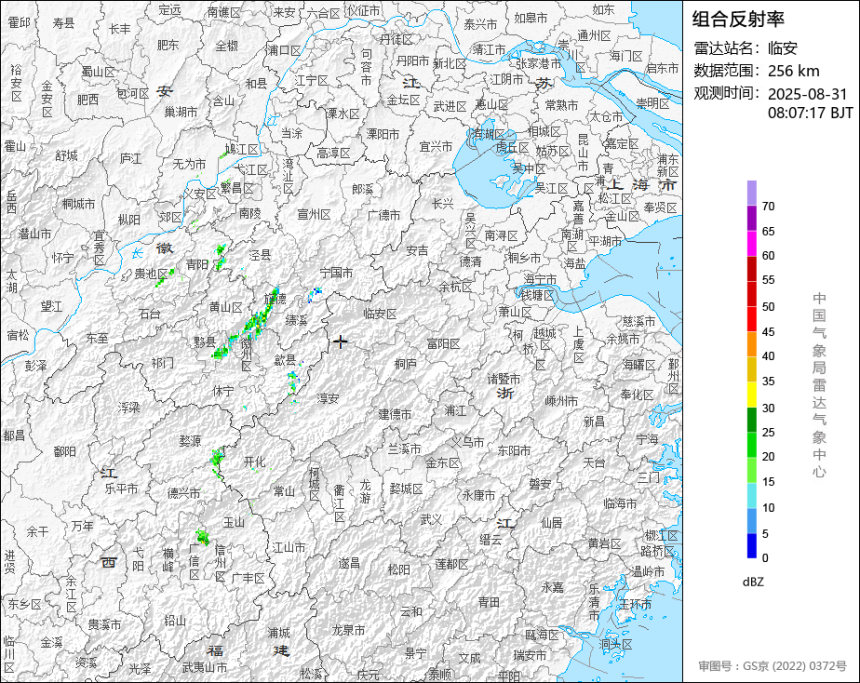Select the light purple swatch above 70 dBZ

(x=751, y=193)
